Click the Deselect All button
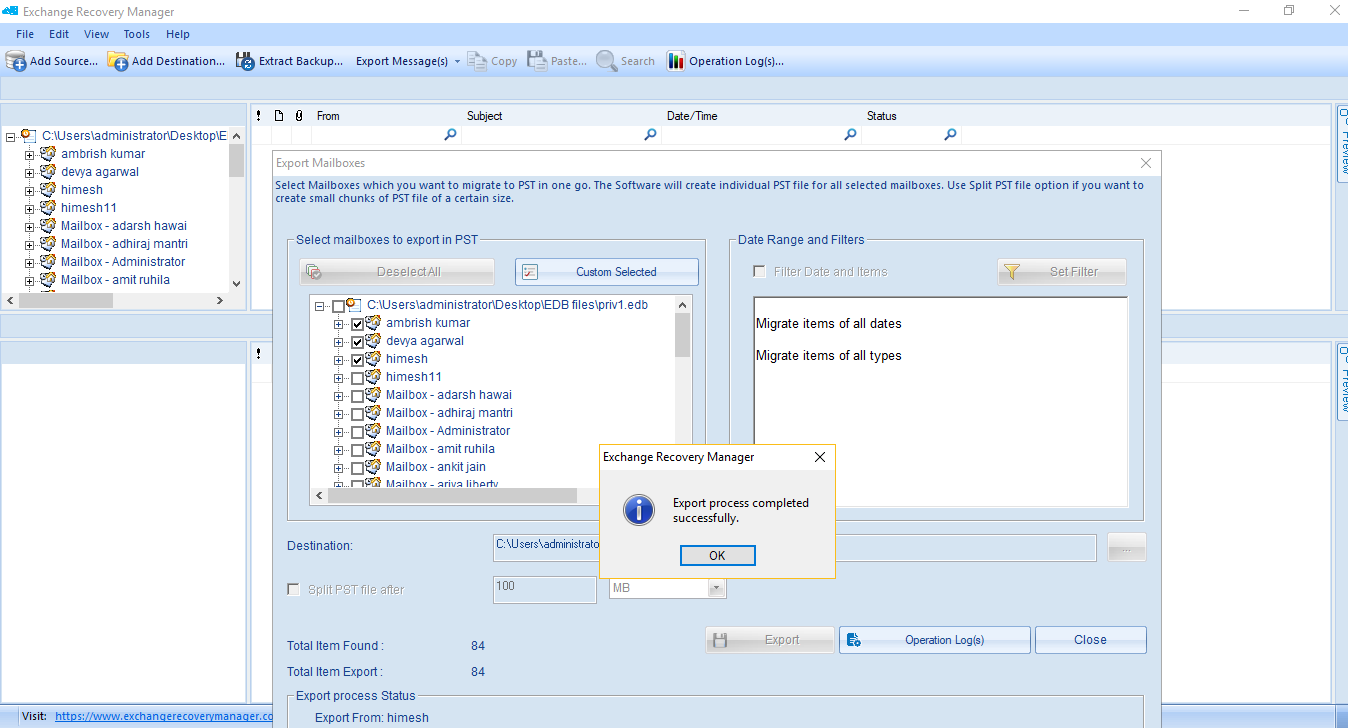This screenshot has width=1348, height=728. [x=397, y=272]
